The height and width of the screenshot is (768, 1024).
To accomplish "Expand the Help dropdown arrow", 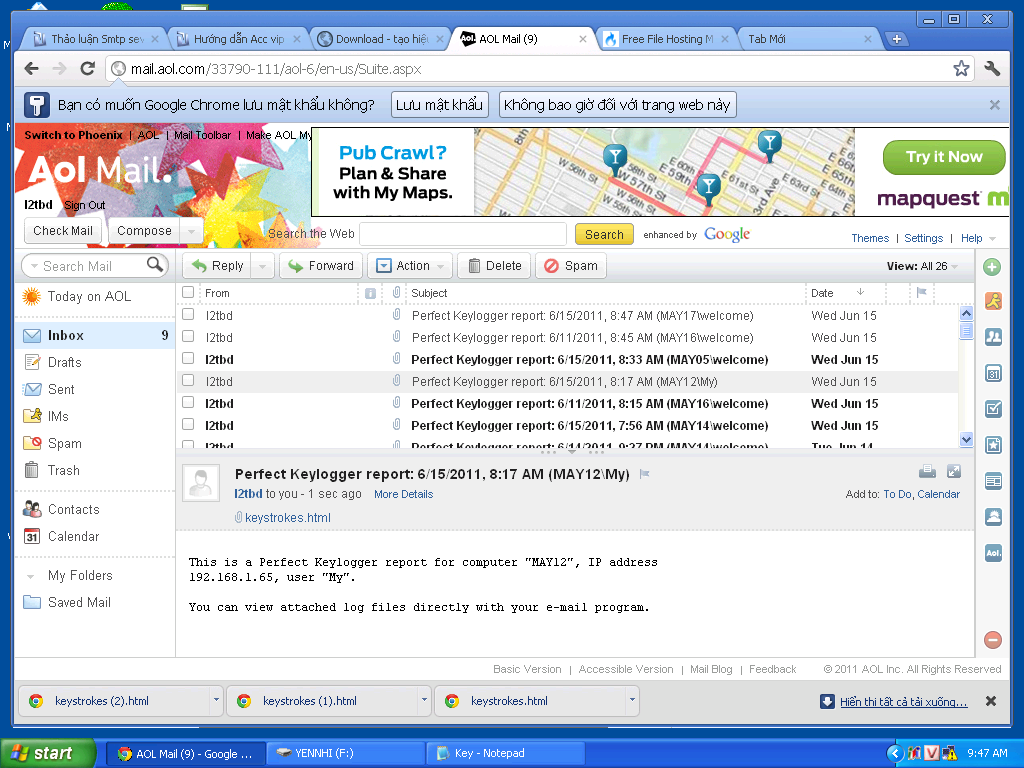I will (x=993, y=239).
